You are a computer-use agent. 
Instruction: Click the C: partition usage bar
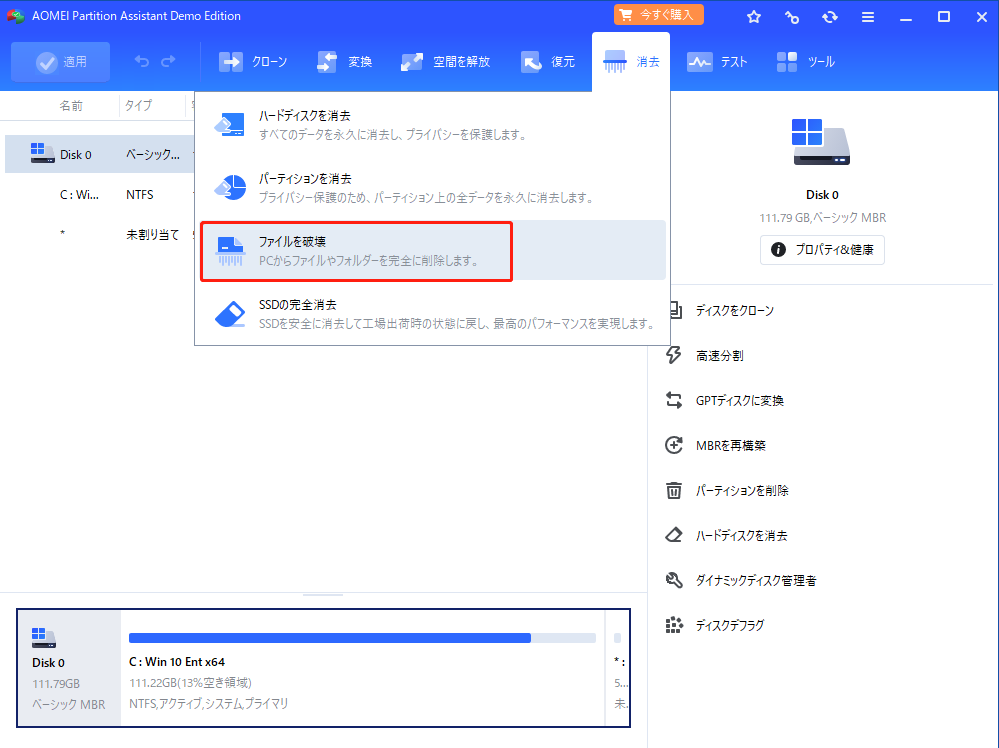tap(362, 638)
